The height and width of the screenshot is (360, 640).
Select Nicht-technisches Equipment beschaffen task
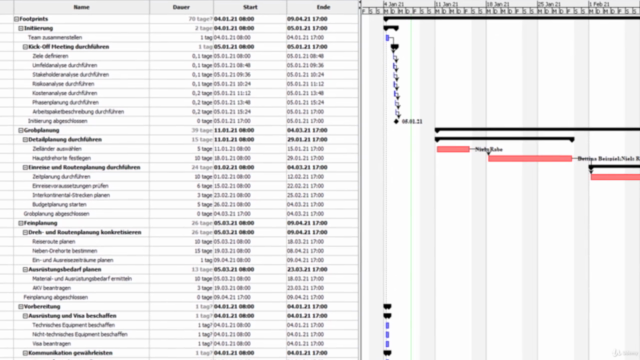(80, 335)
